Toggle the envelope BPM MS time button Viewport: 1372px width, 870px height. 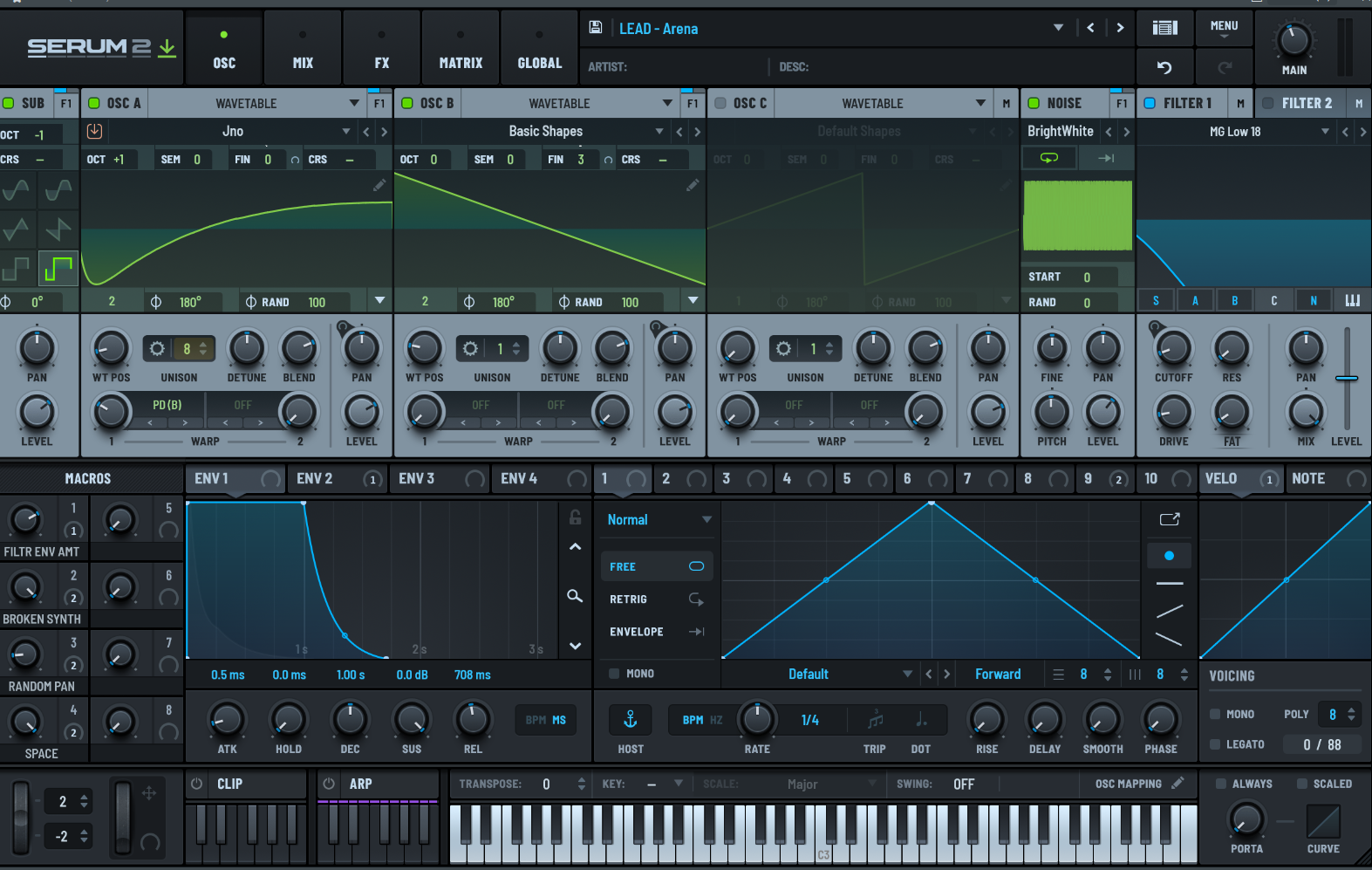point(546,720)
